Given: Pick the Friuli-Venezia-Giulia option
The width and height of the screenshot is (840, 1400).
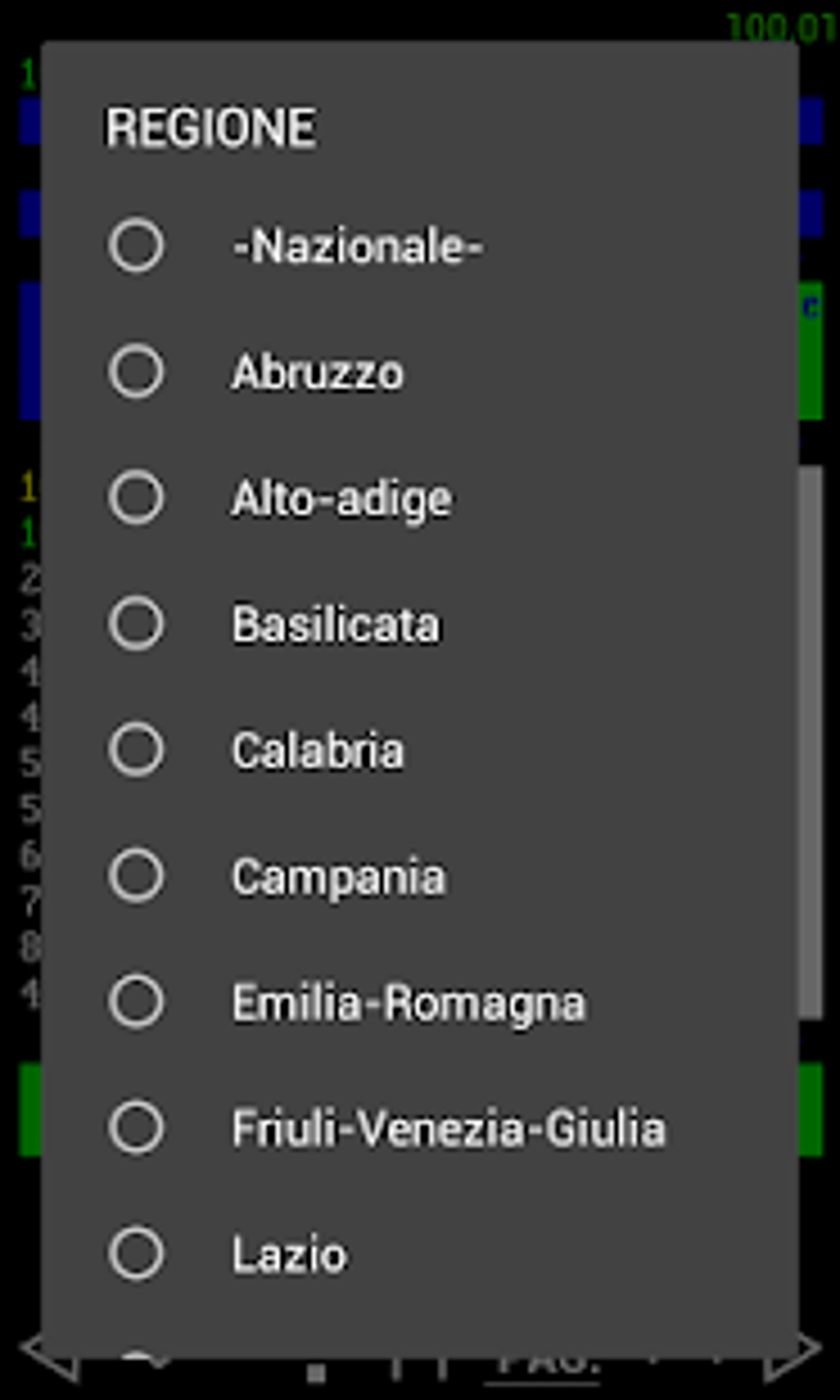Looking at the screenshot, I should (136, 1127).
